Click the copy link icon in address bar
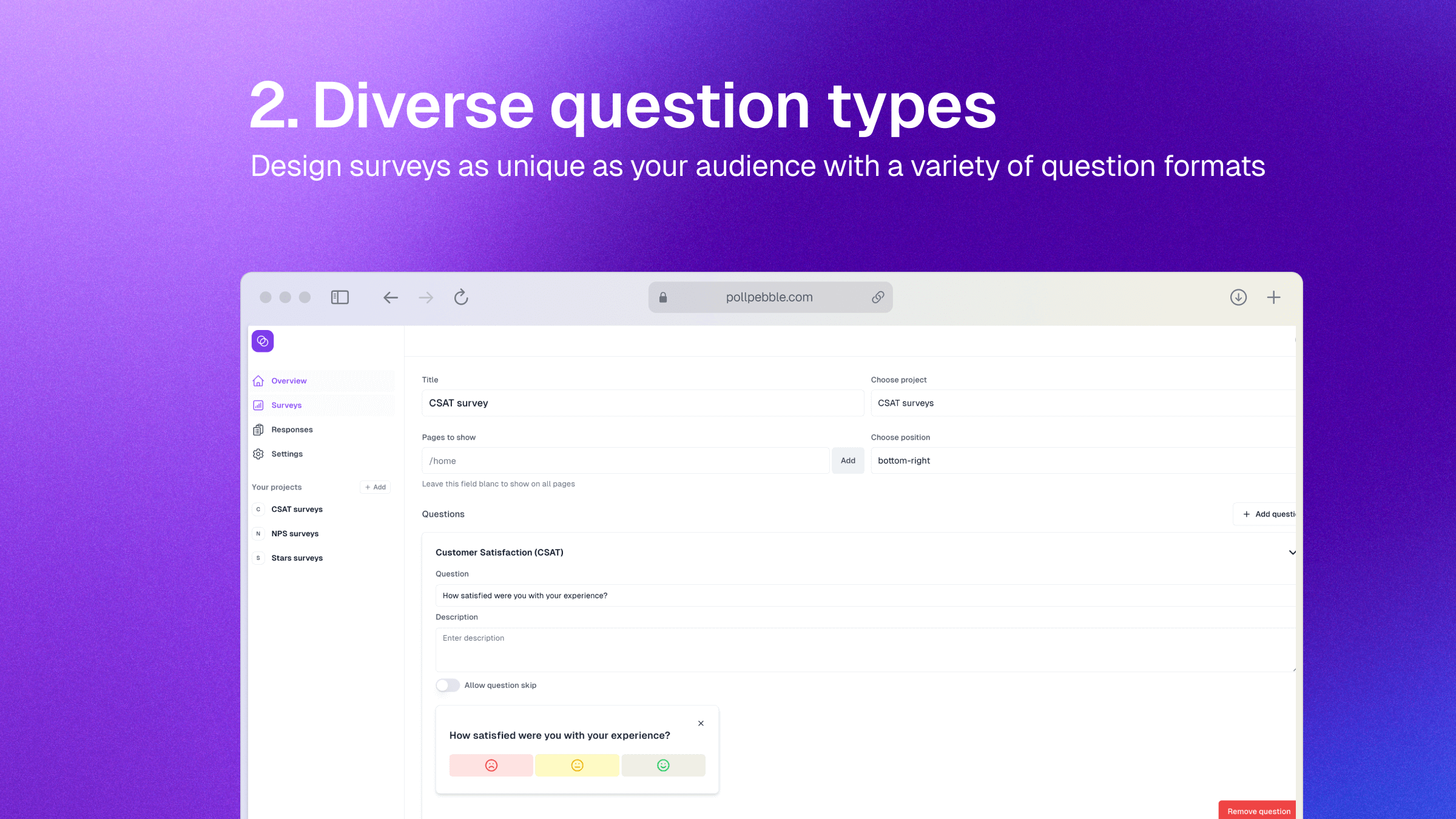Screen dimensions: 1456x819 878,297
